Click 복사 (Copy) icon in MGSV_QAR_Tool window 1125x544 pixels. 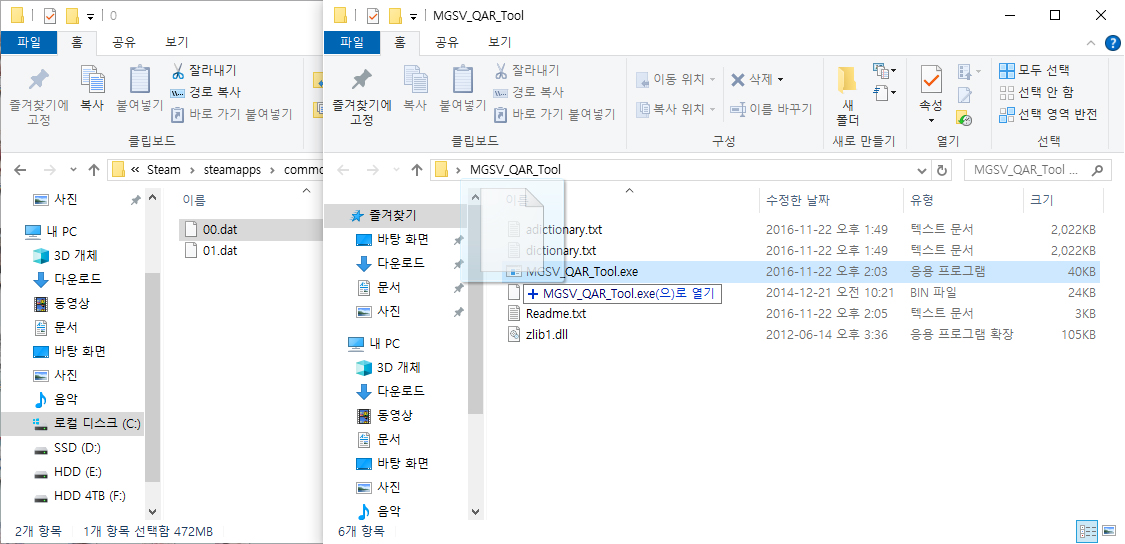[415, 88]
